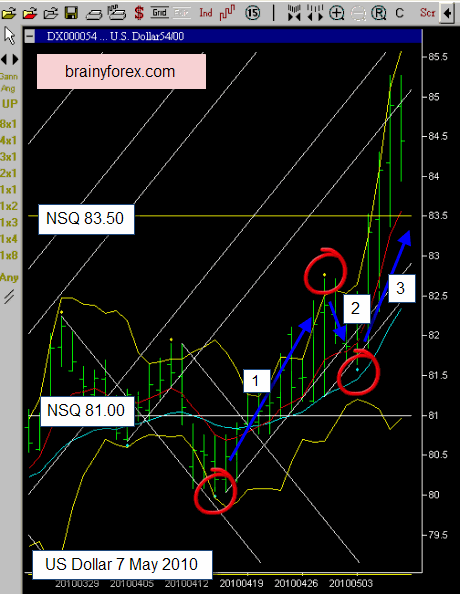Choose the UP direction option
The image size is (460, 594).
[9, 104]
